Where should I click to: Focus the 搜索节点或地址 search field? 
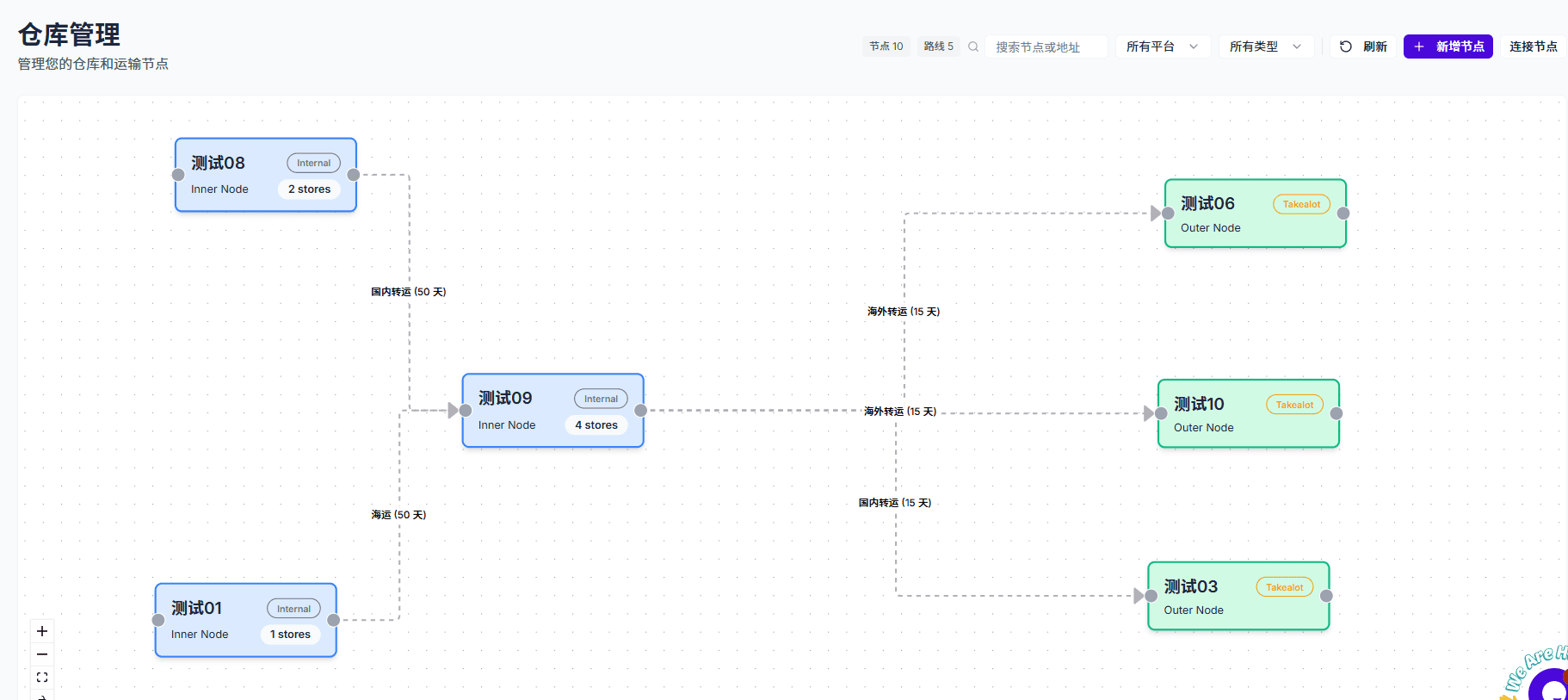point(1046,47)
